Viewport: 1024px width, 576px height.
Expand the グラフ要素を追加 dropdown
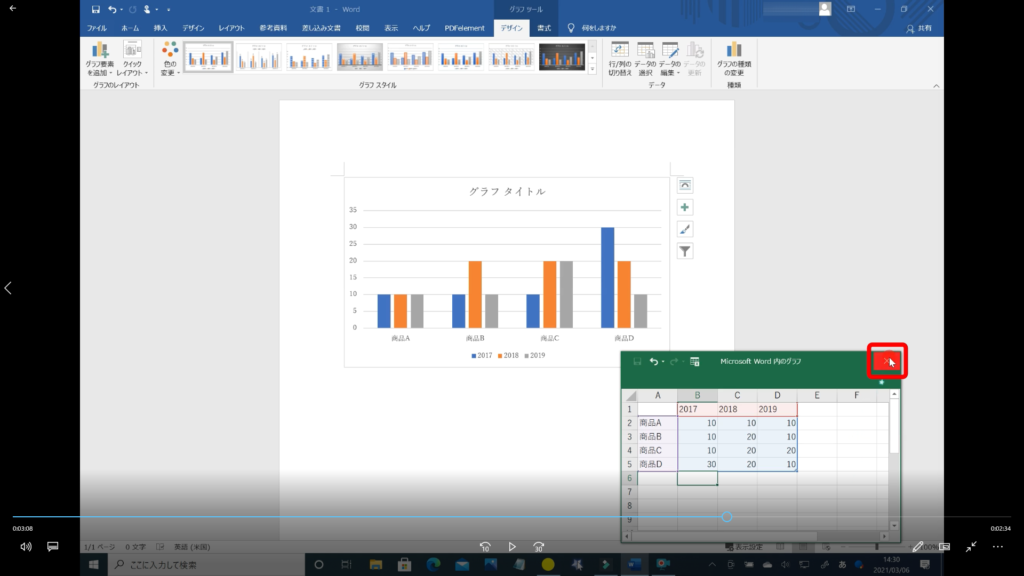pyautogui.click(x=100, y=60)
